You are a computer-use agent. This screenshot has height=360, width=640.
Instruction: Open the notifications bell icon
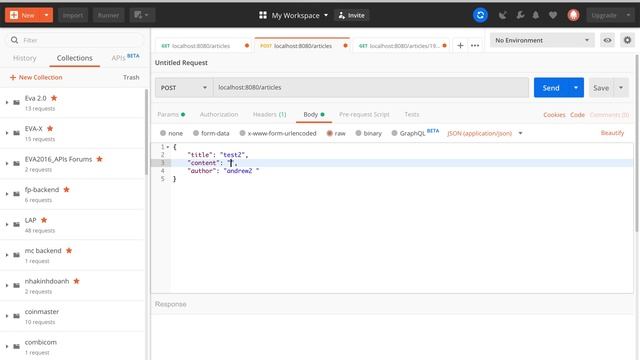[536, 15]
